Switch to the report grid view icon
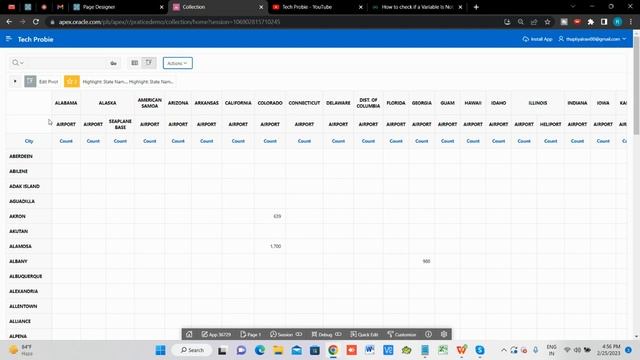The width and height of the screenshot is (640, 360). [135, 63]
